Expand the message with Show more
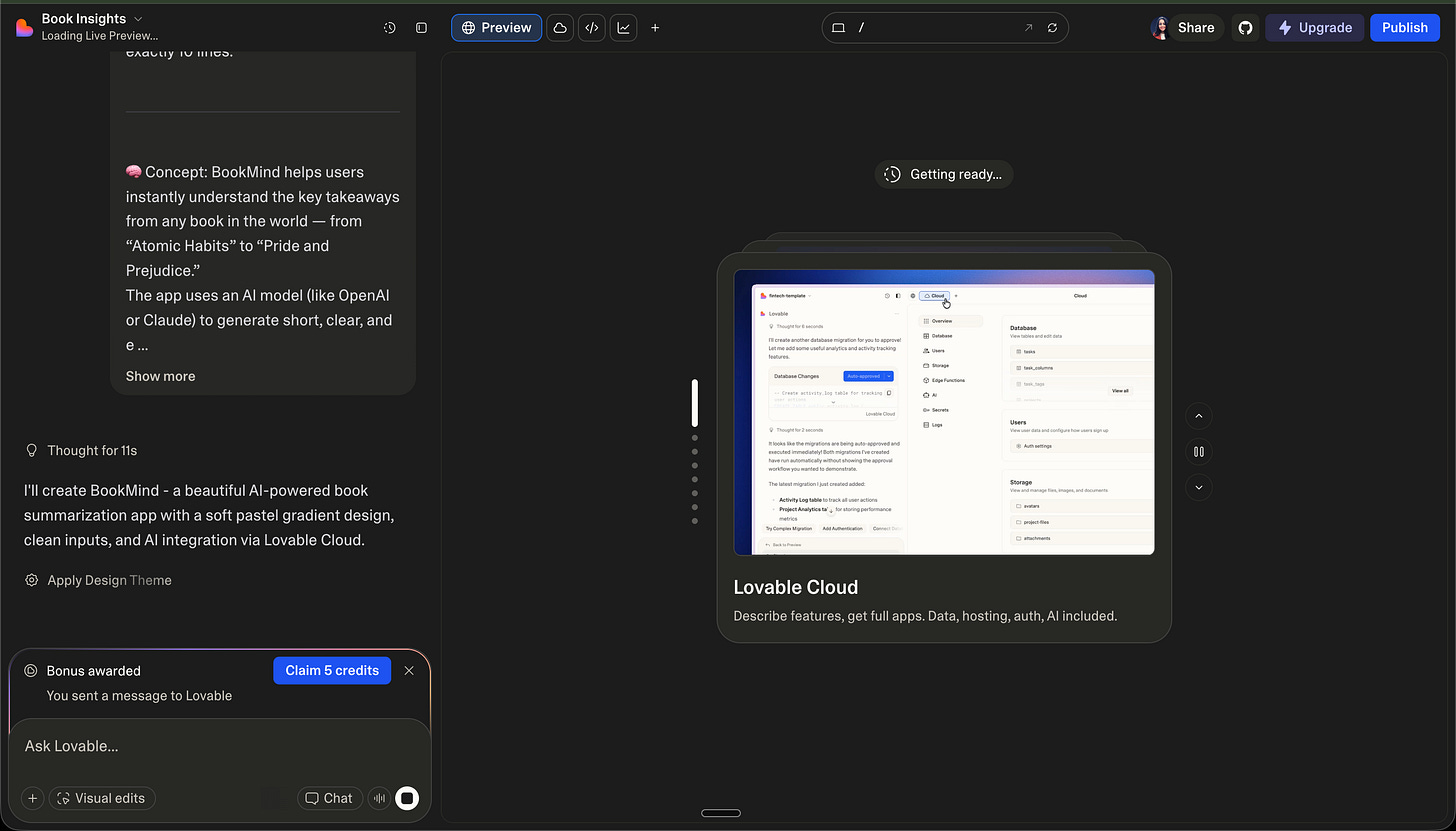Screen dimensions: 1456x831 click(x=160, y=376)
